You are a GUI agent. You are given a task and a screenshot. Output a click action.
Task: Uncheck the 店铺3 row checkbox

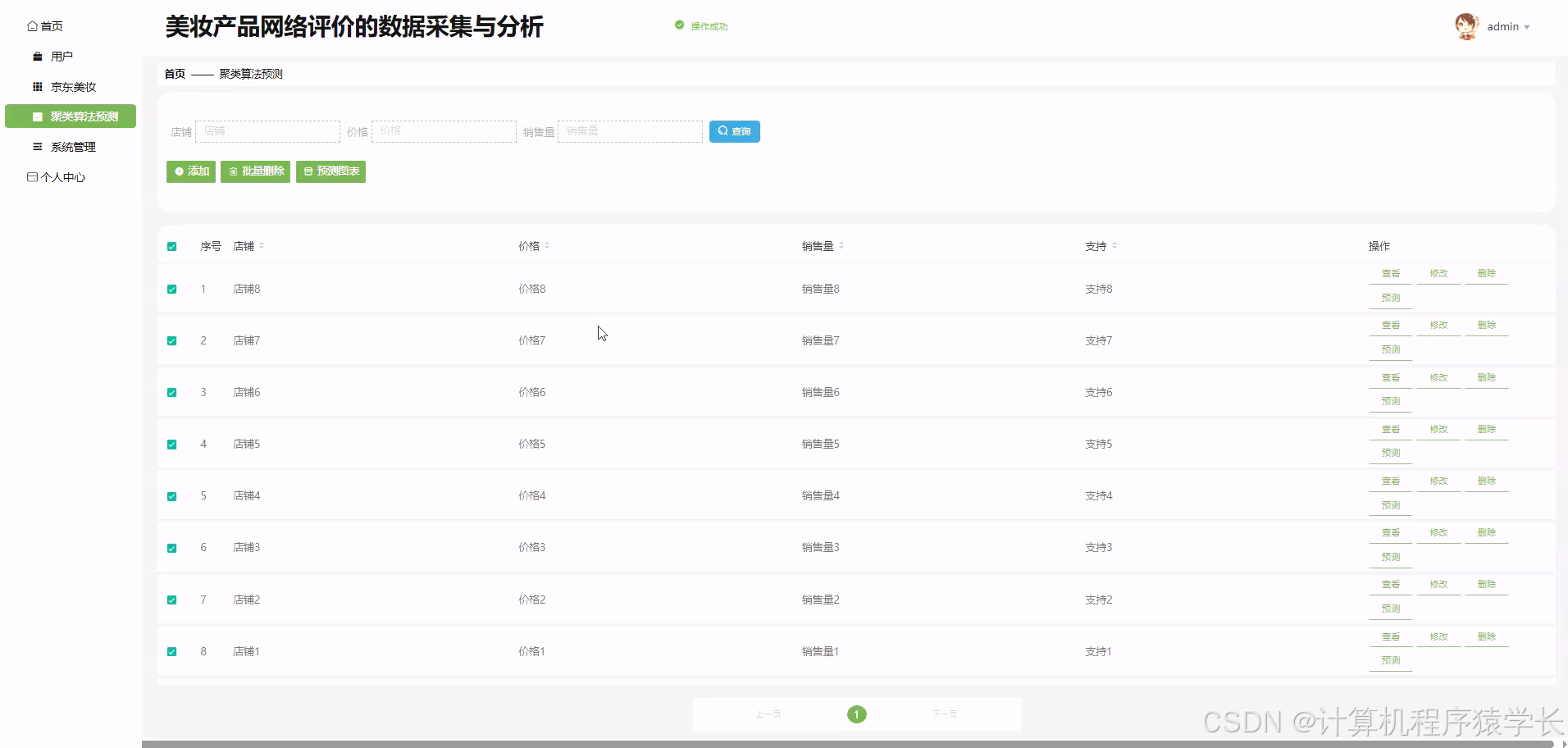pyautogui.click(x=172, y=548)
